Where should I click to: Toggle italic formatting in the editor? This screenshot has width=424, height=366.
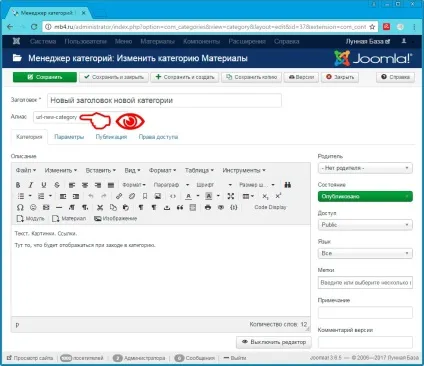tap(31, 185)
